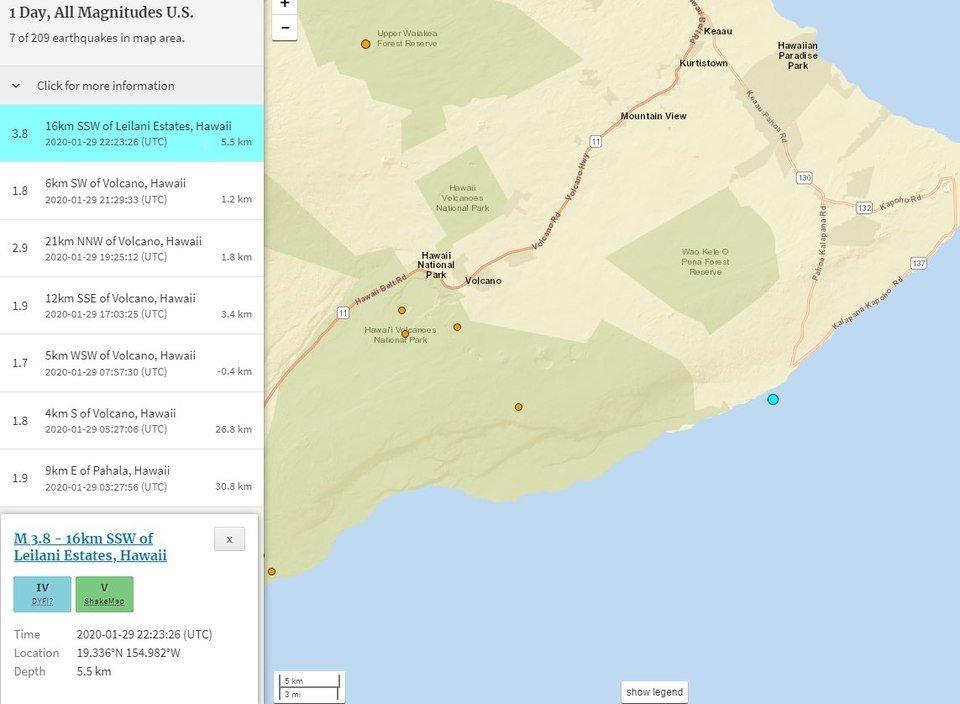The width and height of the screenshot is (960, 704).
Task: Click the Highway 137 route shield
Action: (x=918, y=263)
